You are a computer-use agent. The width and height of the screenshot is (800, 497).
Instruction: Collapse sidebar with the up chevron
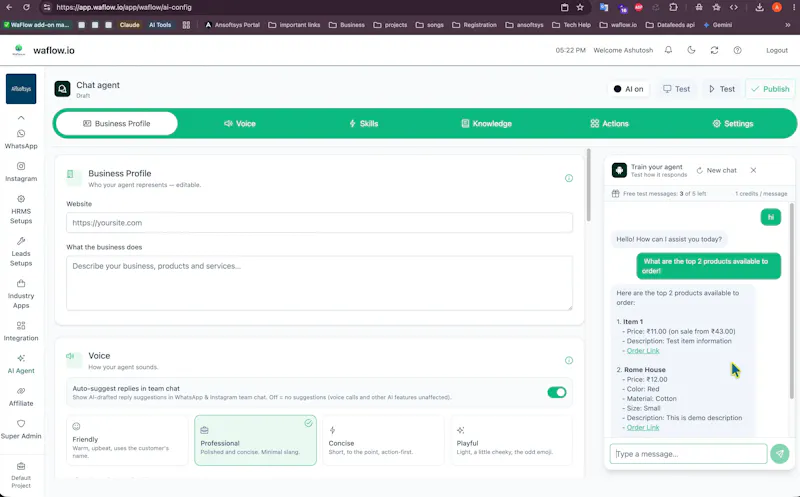pyautogui.click(x=21, y=117)
